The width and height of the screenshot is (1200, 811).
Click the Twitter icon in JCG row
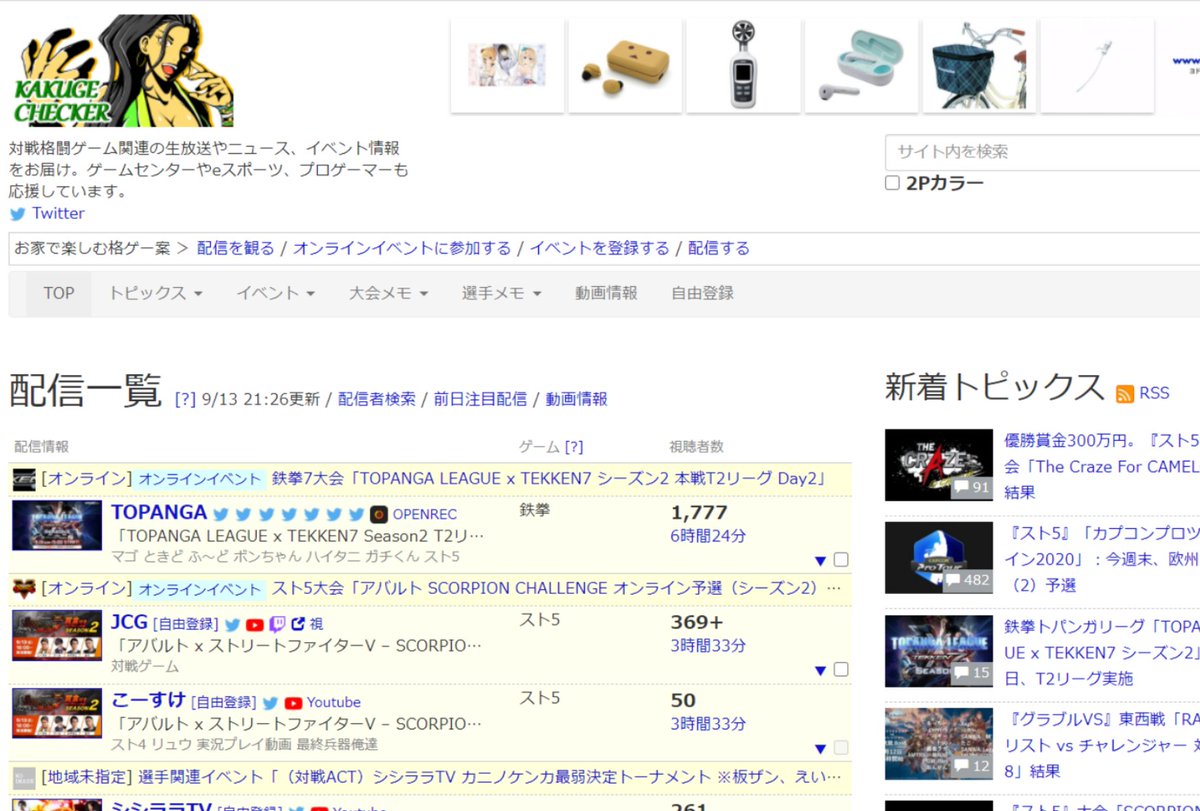coord(232,624)
